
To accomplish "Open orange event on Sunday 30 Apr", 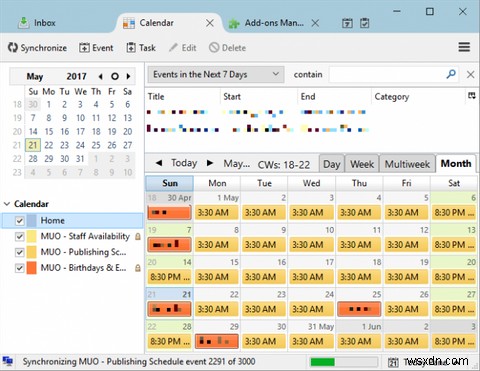I will (x=169, y=212).
